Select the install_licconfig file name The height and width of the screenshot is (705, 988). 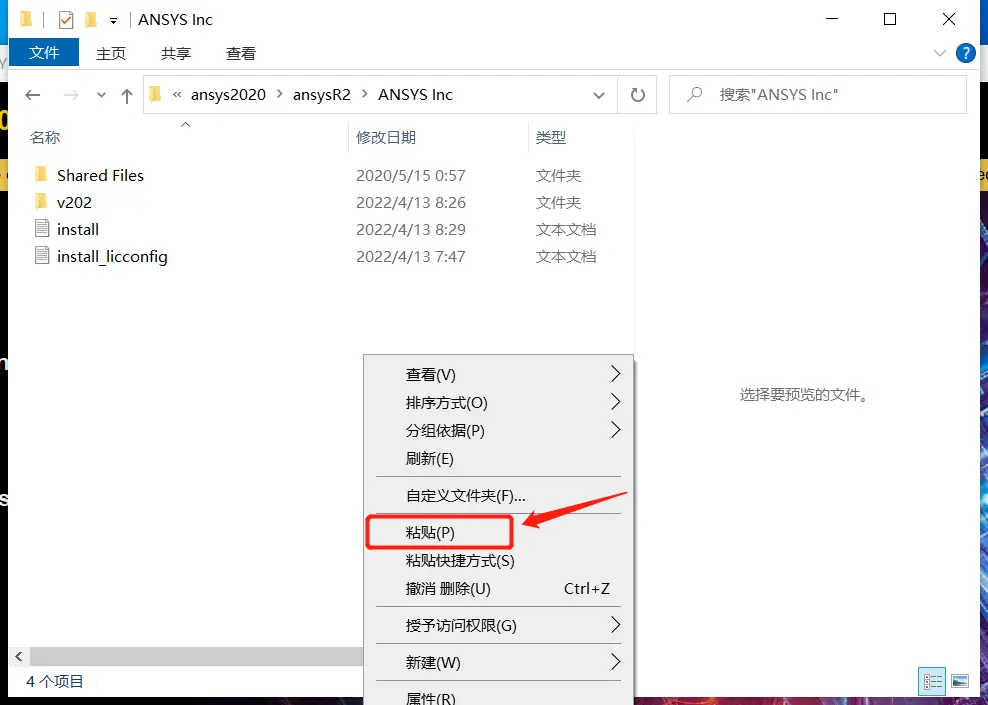(112, 256)
